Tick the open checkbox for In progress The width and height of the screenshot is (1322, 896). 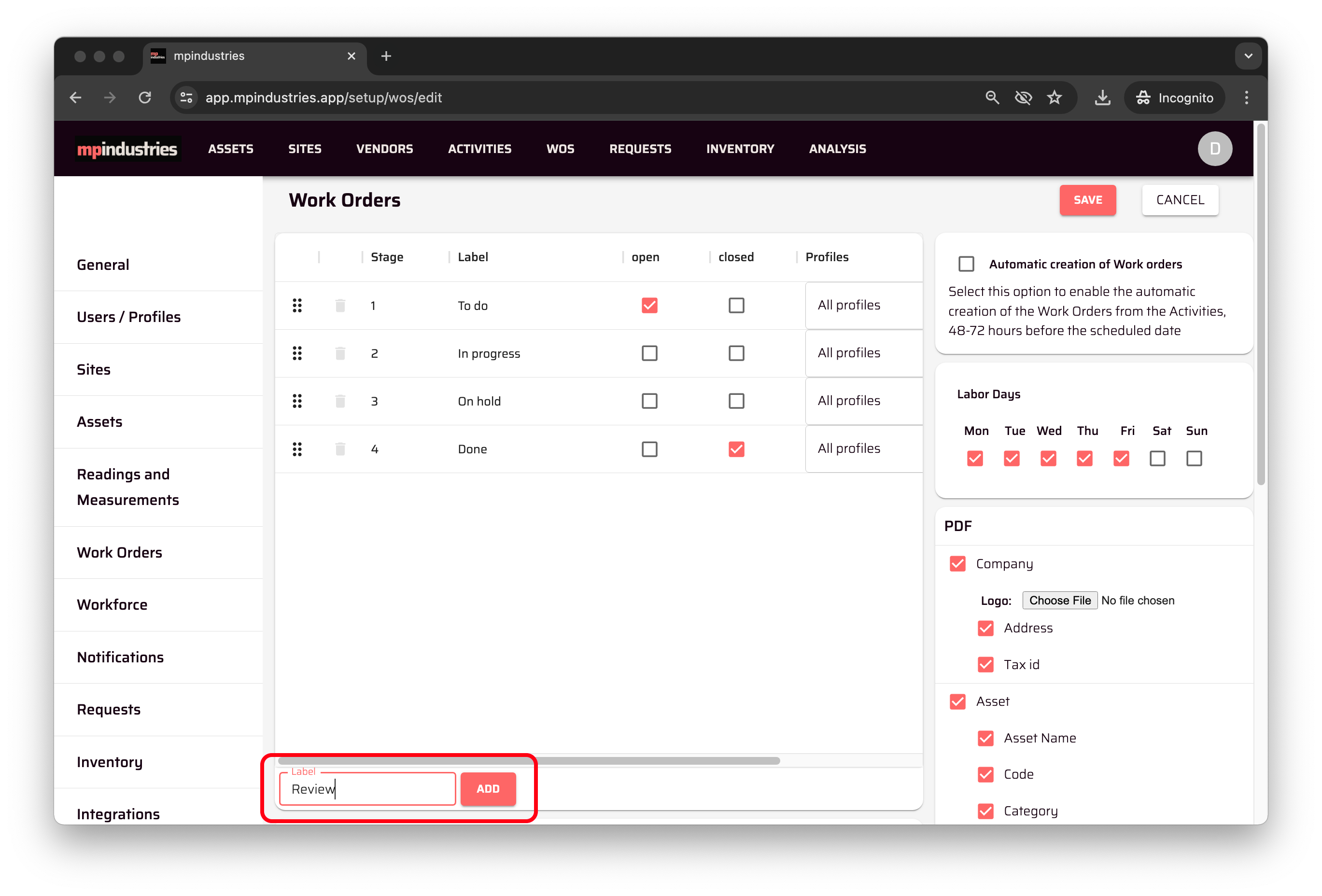(x=649, y=353)
